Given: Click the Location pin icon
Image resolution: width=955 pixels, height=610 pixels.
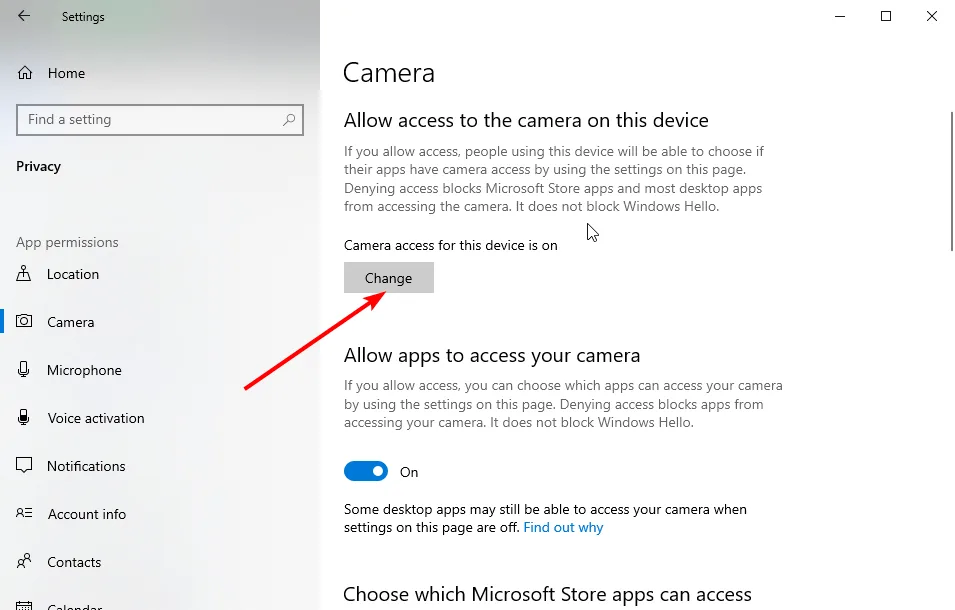Looking at the screenshot, I should 25,274.
